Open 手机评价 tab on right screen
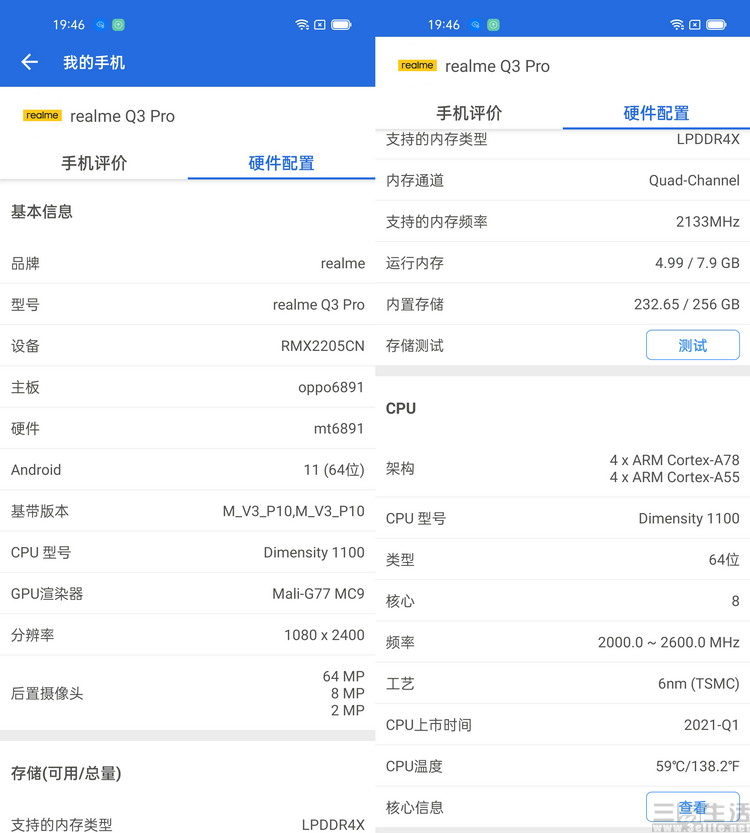 (469, 113)
